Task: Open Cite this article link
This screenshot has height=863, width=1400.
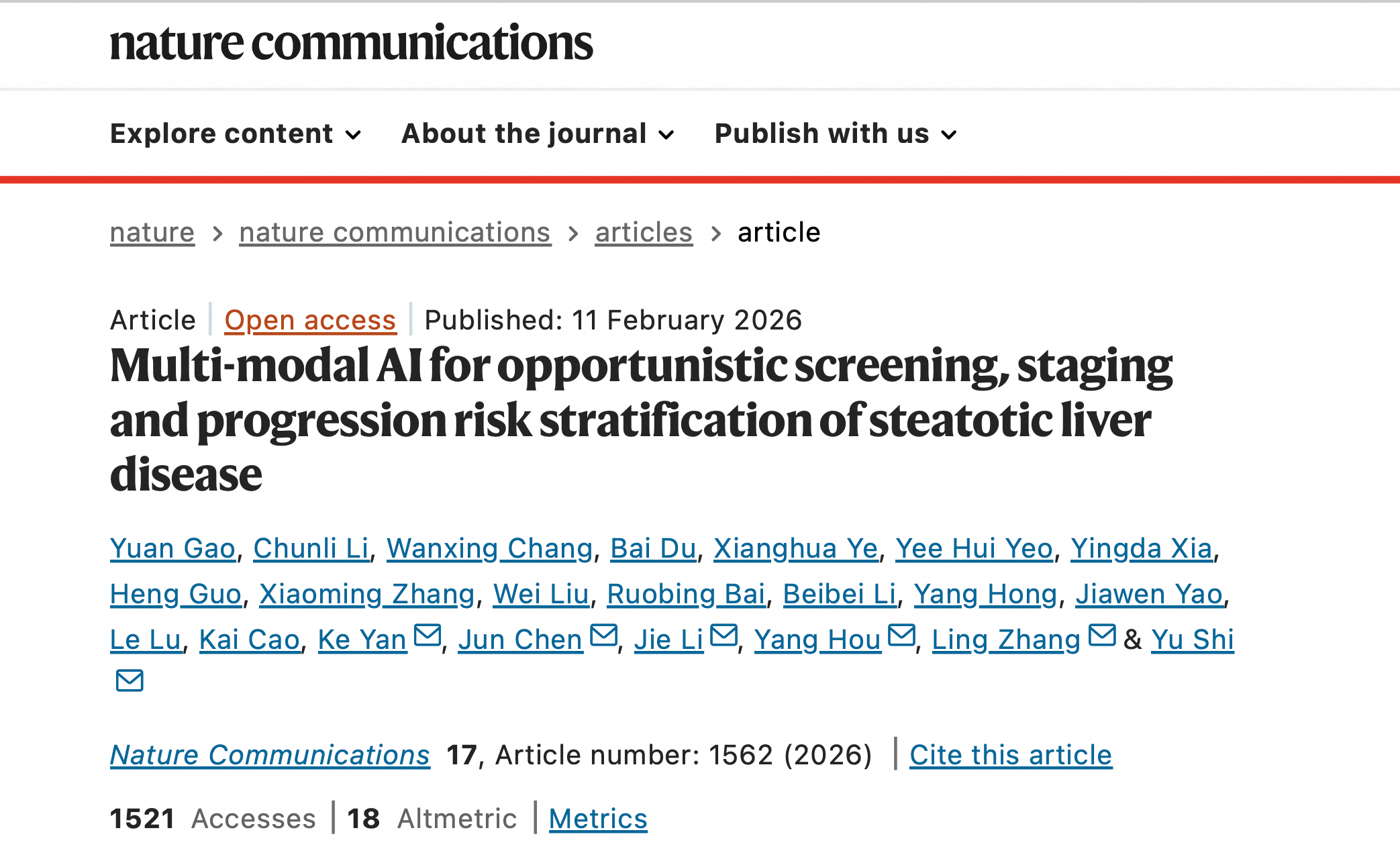Action: [x=1011, y=755]
